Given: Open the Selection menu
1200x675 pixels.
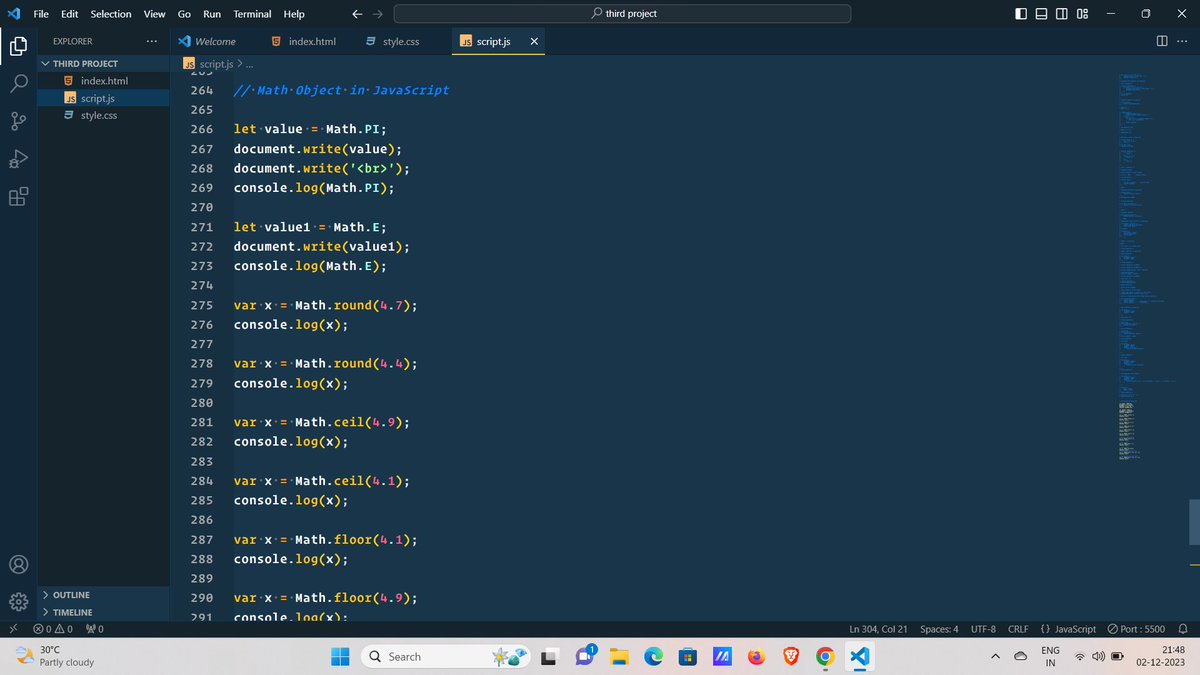Looking at the screenshot, I should 111,14.
